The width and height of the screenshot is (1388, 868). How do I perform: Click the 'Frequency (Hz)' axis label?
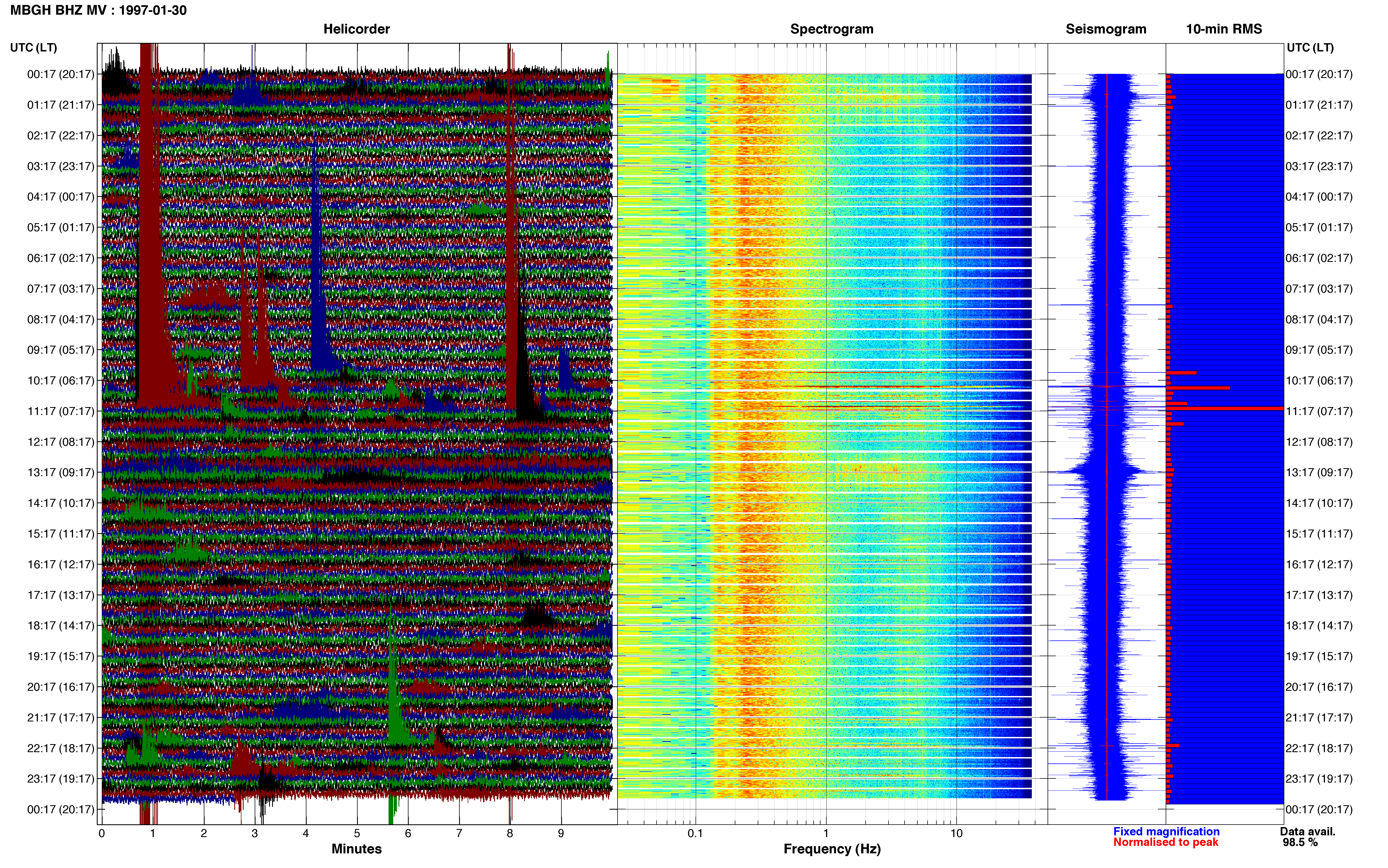(832, 848)
